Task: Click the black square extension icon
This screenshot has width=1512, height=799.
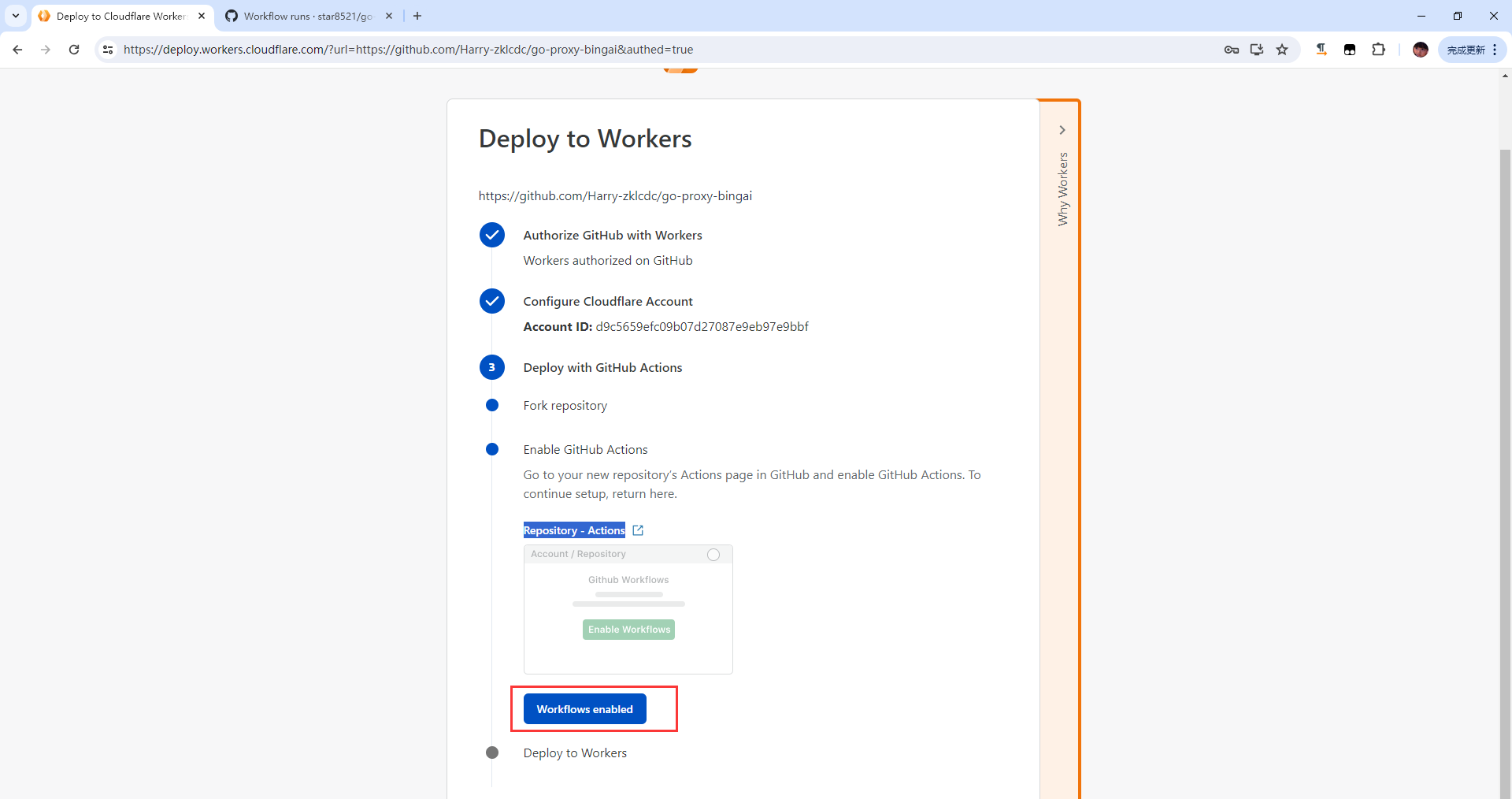Action: point(1350,50)
